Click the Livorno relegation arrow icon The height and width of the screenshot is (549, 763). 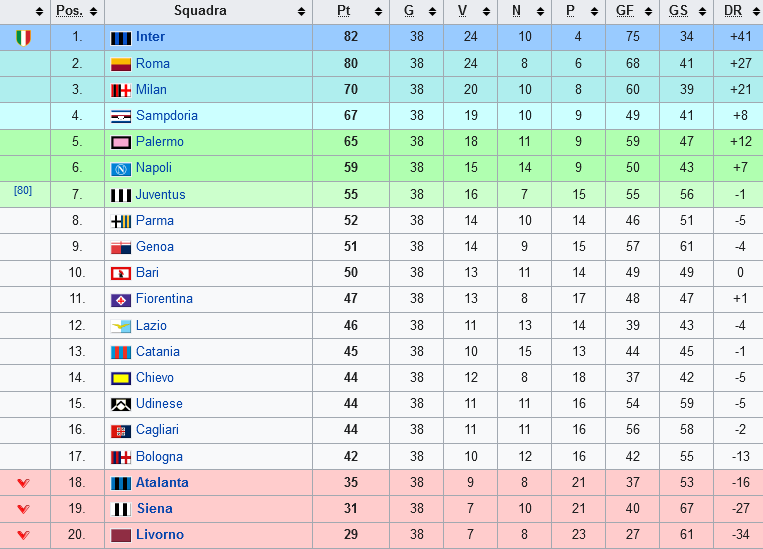click(x=23, y=535)
